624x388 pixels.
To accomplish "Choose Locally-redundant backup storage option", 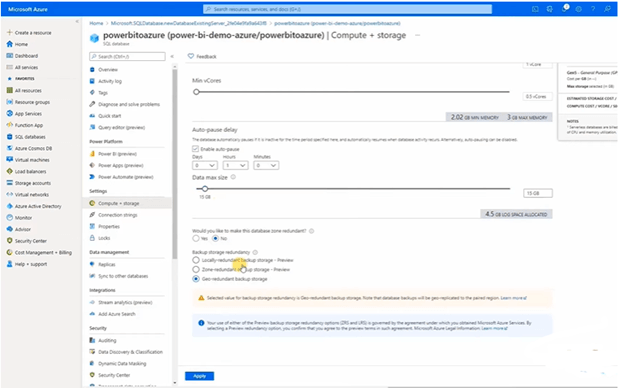I will coord(196,260).
